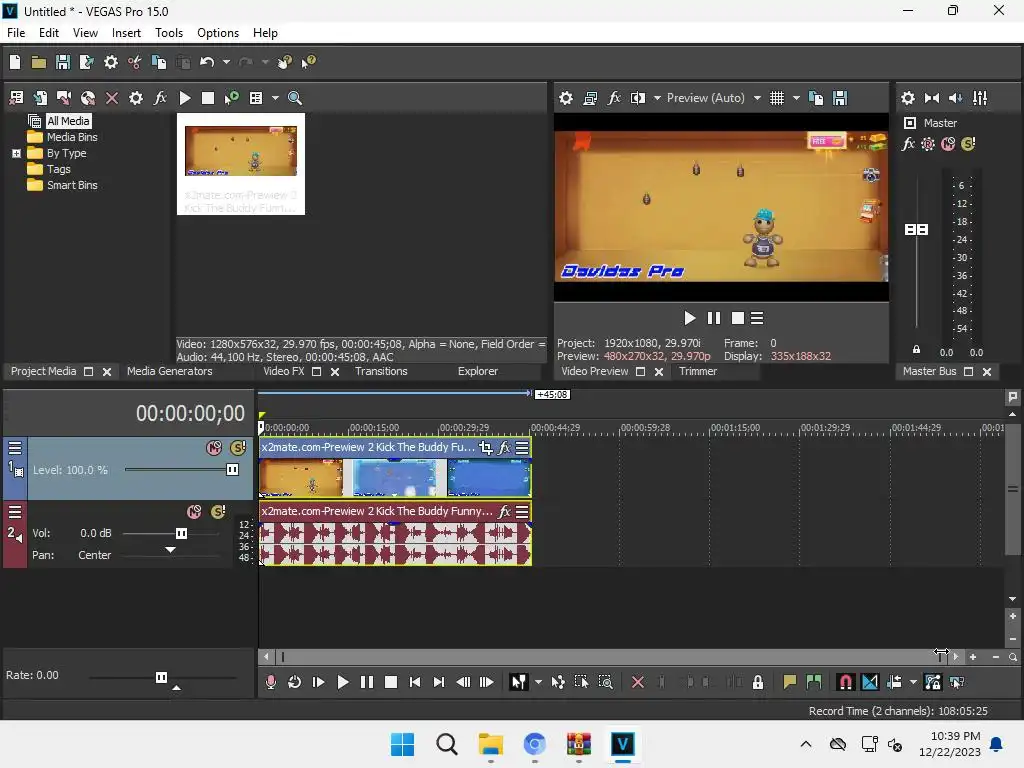This screenshot has width=1024, height=768.
Task: Switch to the Transitions tab
Action: (381, 372)
